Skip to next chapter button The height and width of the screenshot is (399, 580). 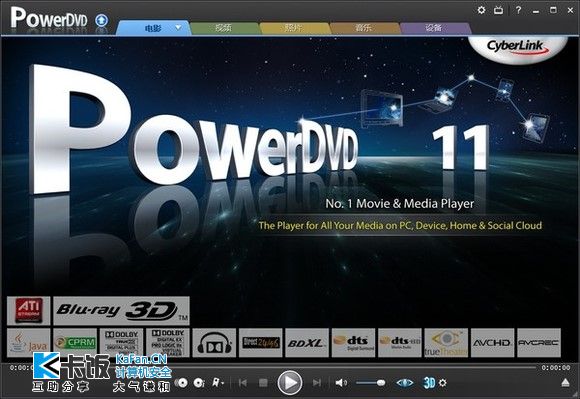point(317,383)
